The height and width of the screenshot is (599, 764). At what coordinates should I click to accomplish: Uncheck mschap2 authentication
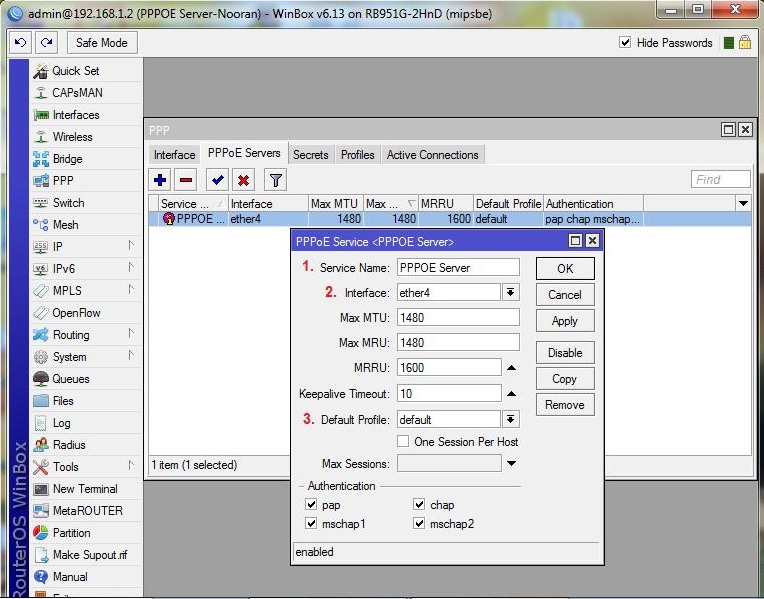tap(419, 523)
